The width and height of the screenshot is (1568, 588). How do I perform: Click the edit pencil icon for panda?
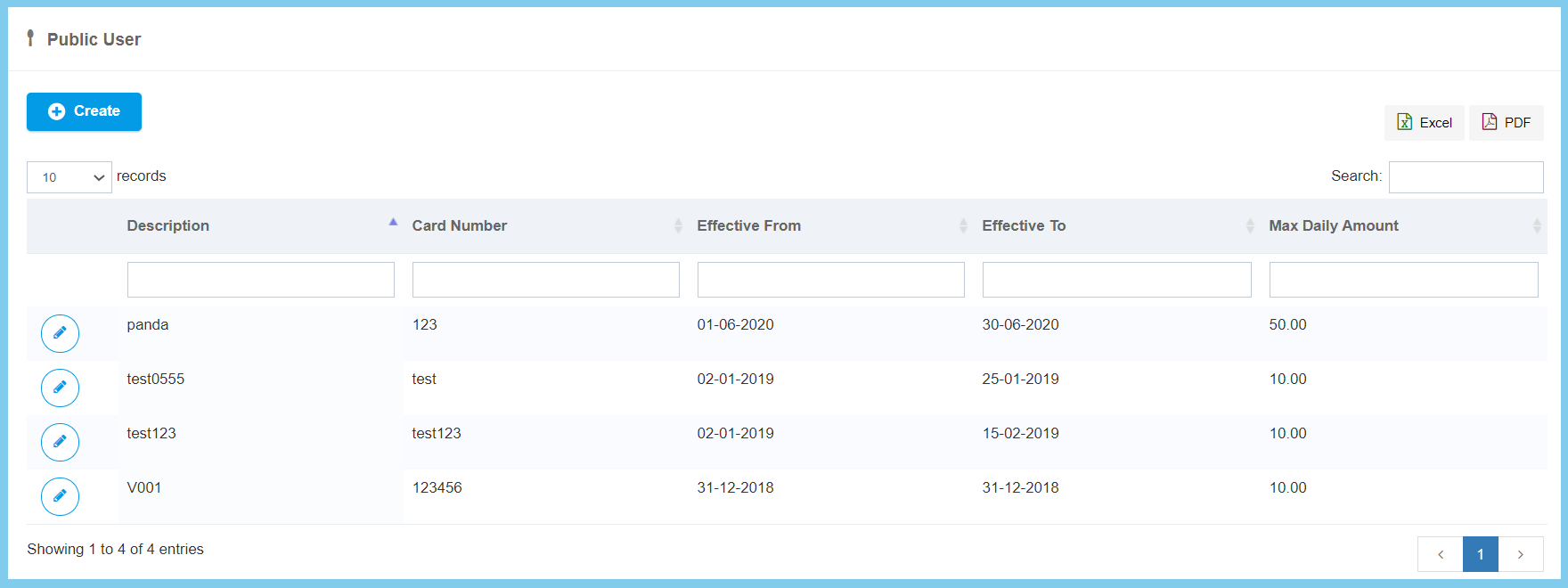point(60,333)
